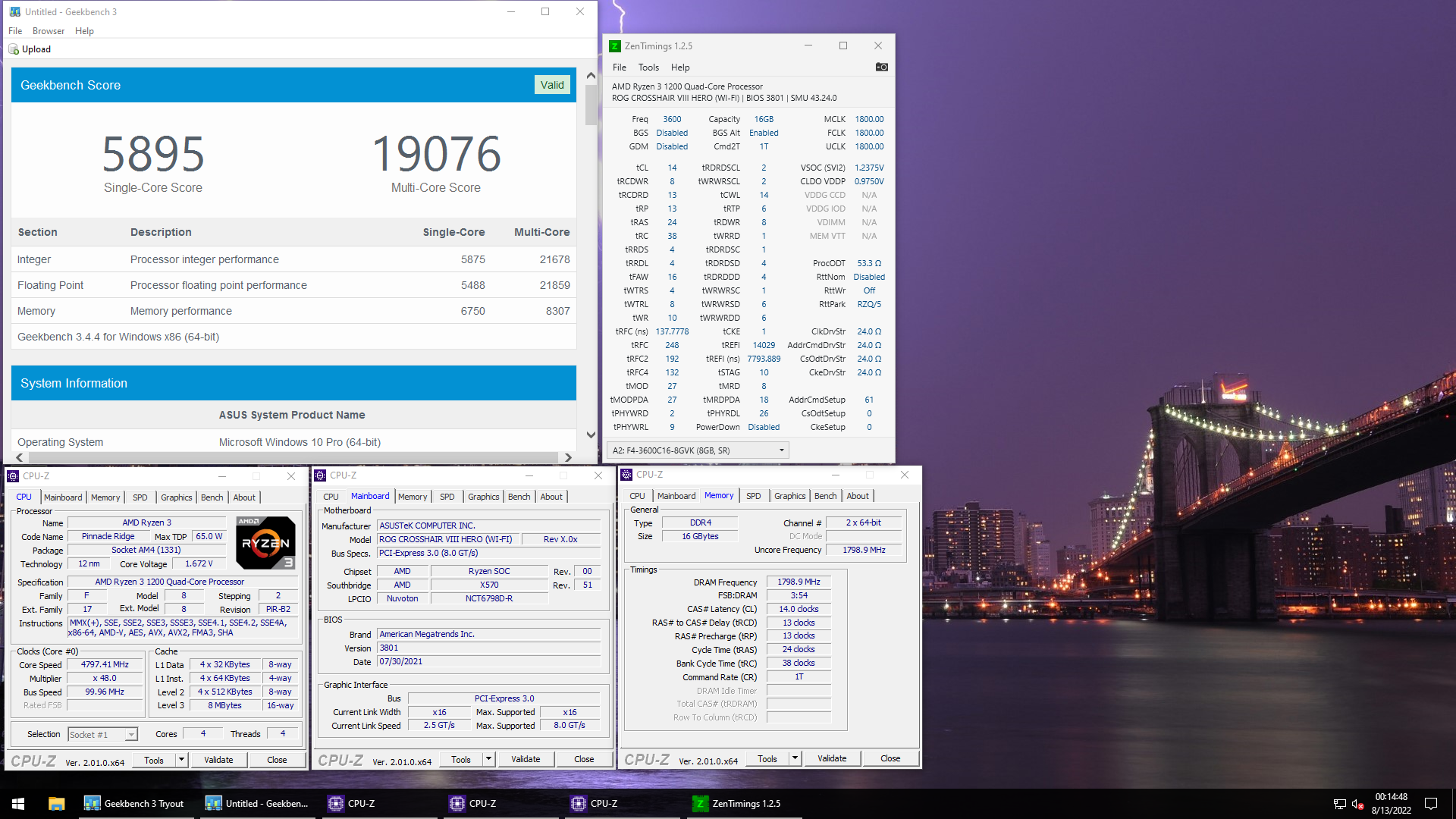Click the ZenTimings title bar icon
This screenshot has height=819, width=1456.
click(x=615, y=46)
